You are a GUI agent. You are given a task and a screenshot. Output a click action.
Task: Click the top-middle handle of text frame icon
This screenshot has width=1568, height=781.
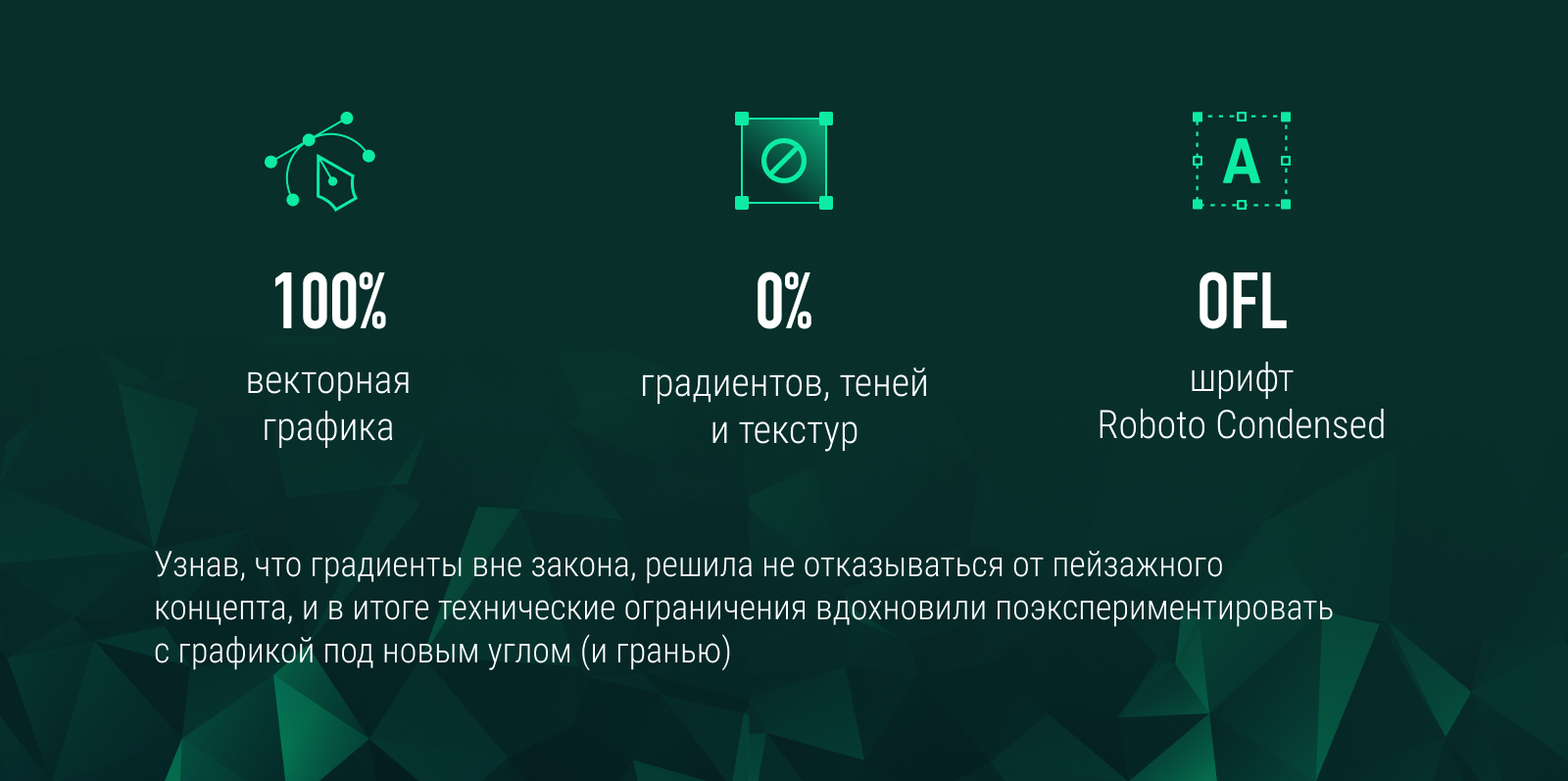coord(1242,117)
